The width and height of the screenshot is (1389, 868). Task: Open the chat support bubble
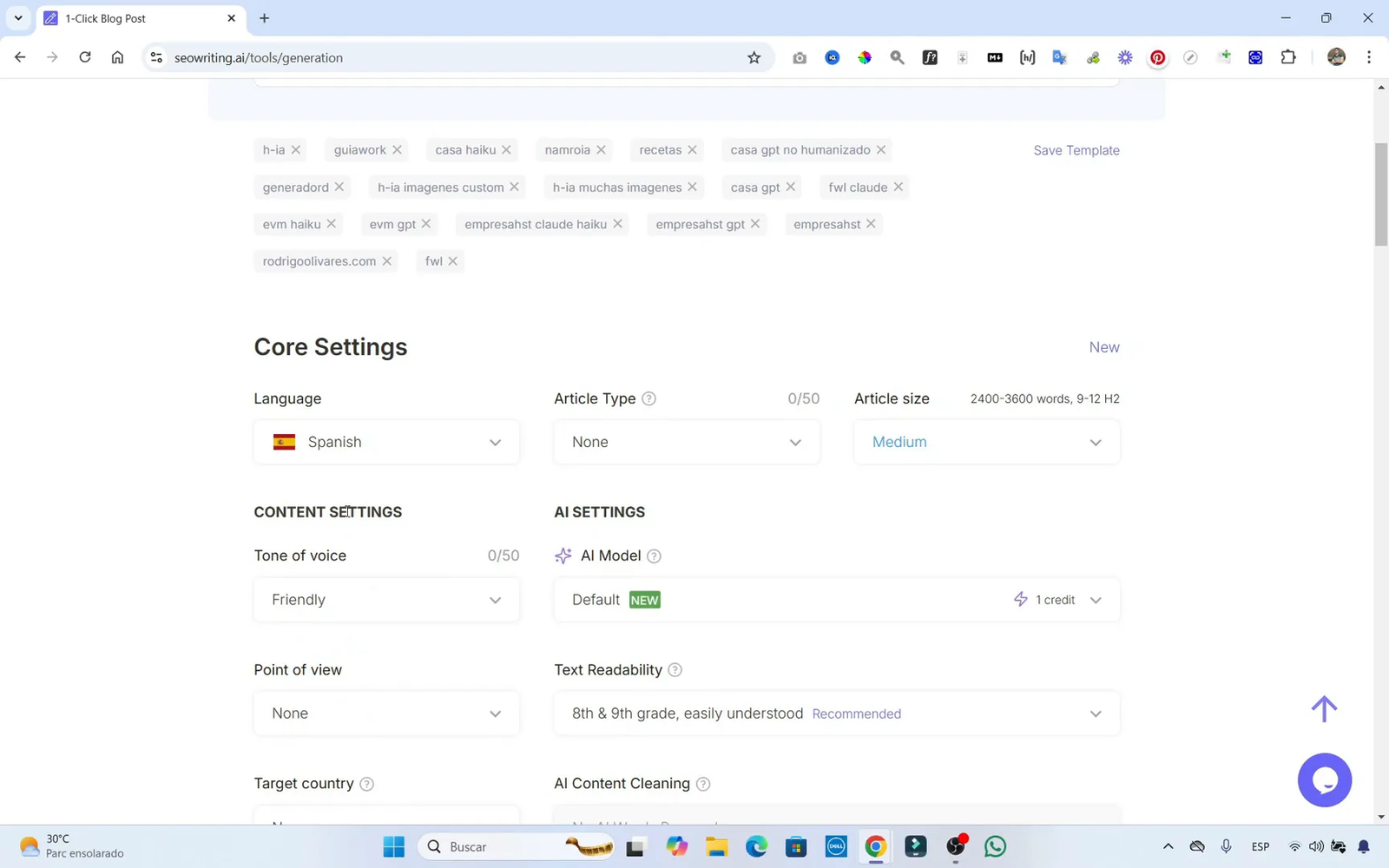1325,779
